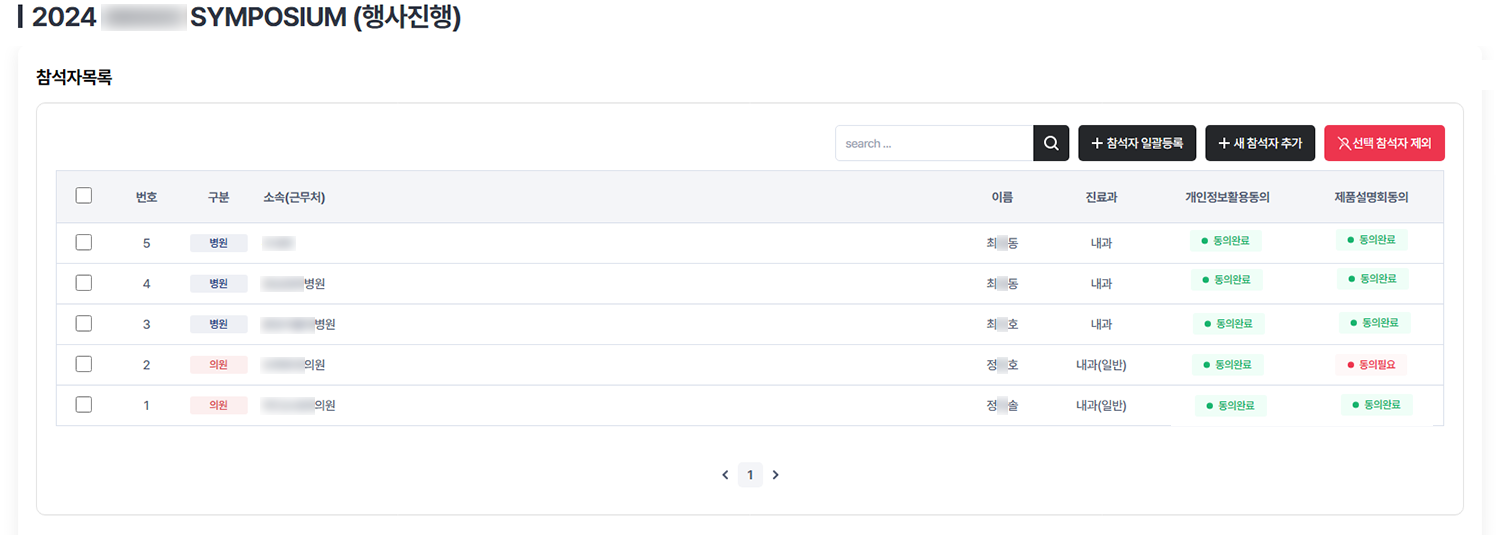Click the 병원 badge in row 5
Screen dimensions: 1500x535
click(x=219, y=242)
